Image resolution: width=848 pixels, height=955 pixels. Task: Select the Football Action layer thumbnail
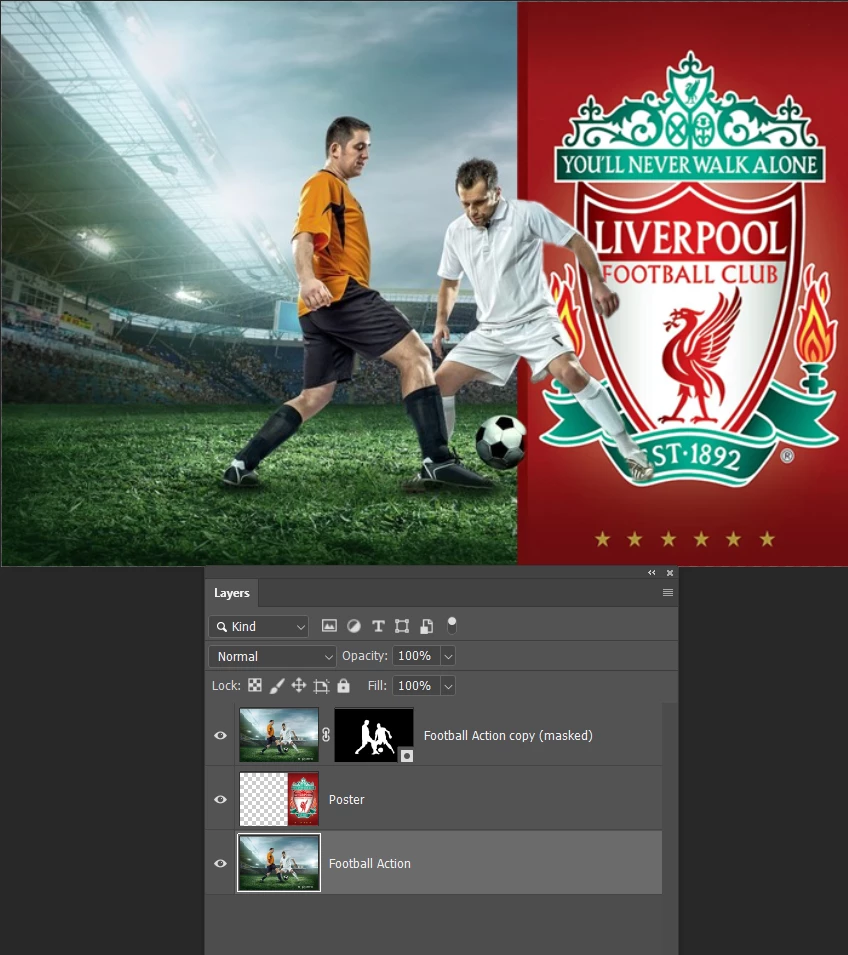[x=279, y=862]
